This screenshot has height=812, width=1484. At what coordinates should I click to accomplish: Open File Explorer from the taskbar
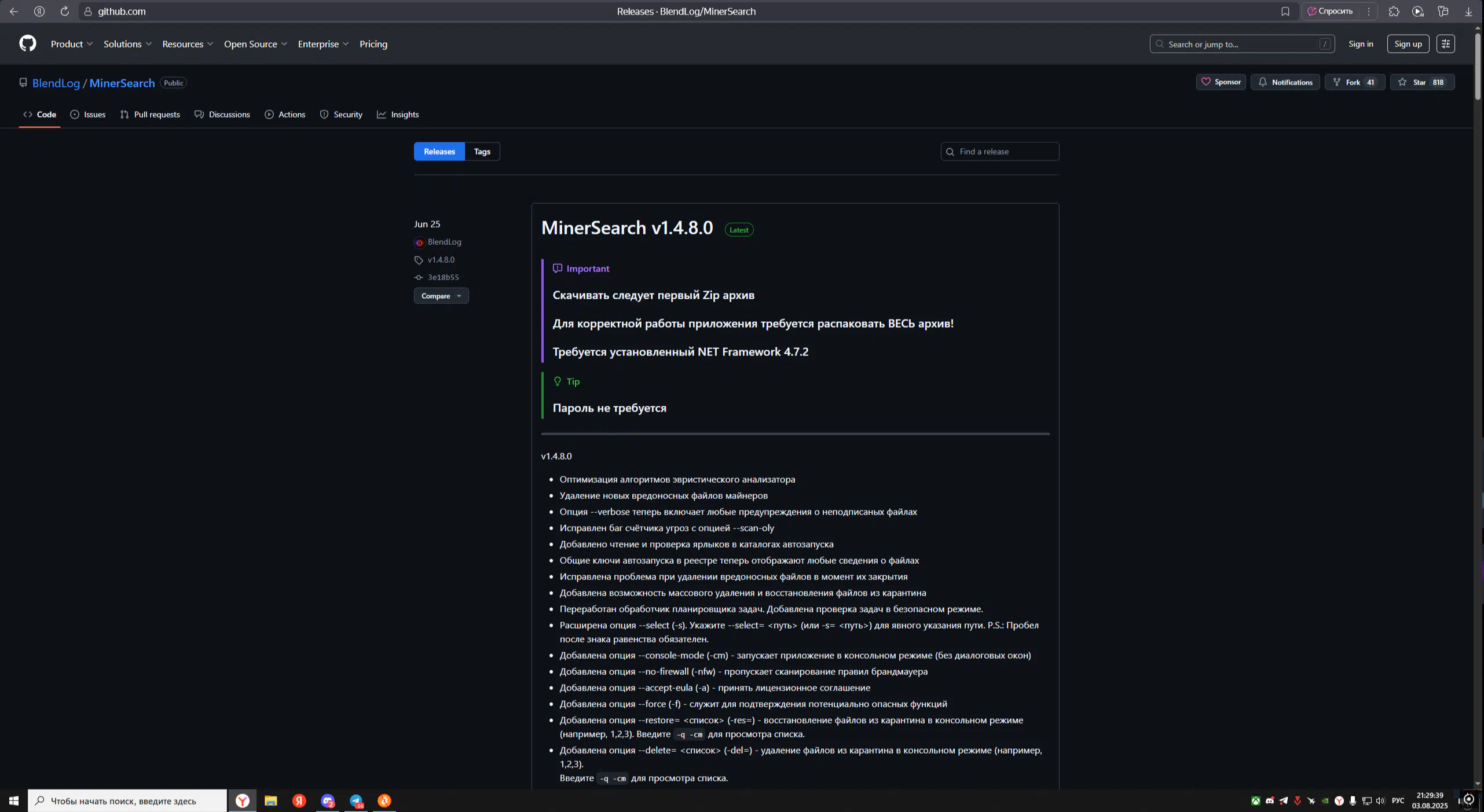tap(270, 801)
